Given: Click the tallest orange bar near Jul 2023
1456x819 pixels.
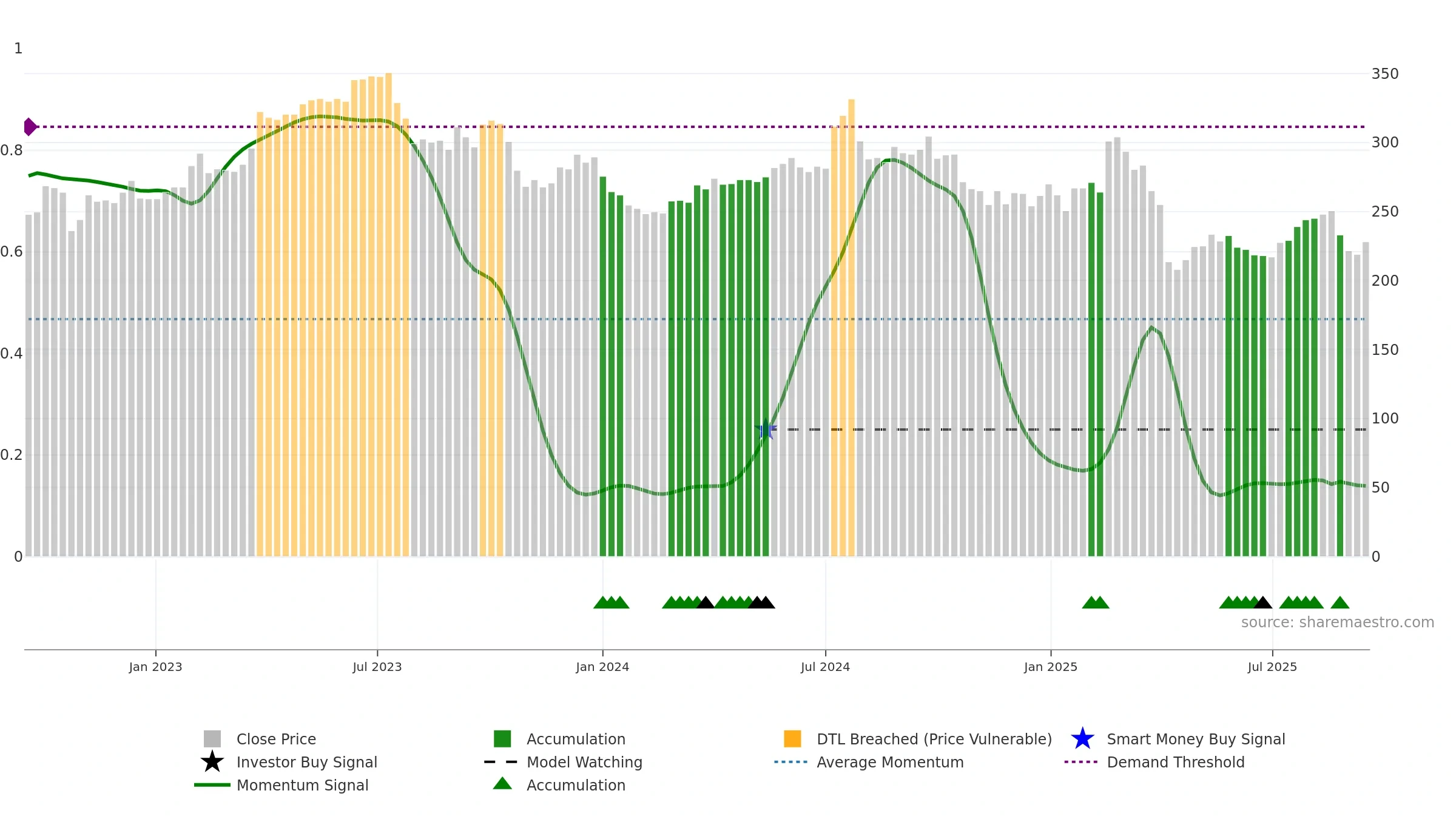Looking at the screenshot, I should click(x=388, y=315).
